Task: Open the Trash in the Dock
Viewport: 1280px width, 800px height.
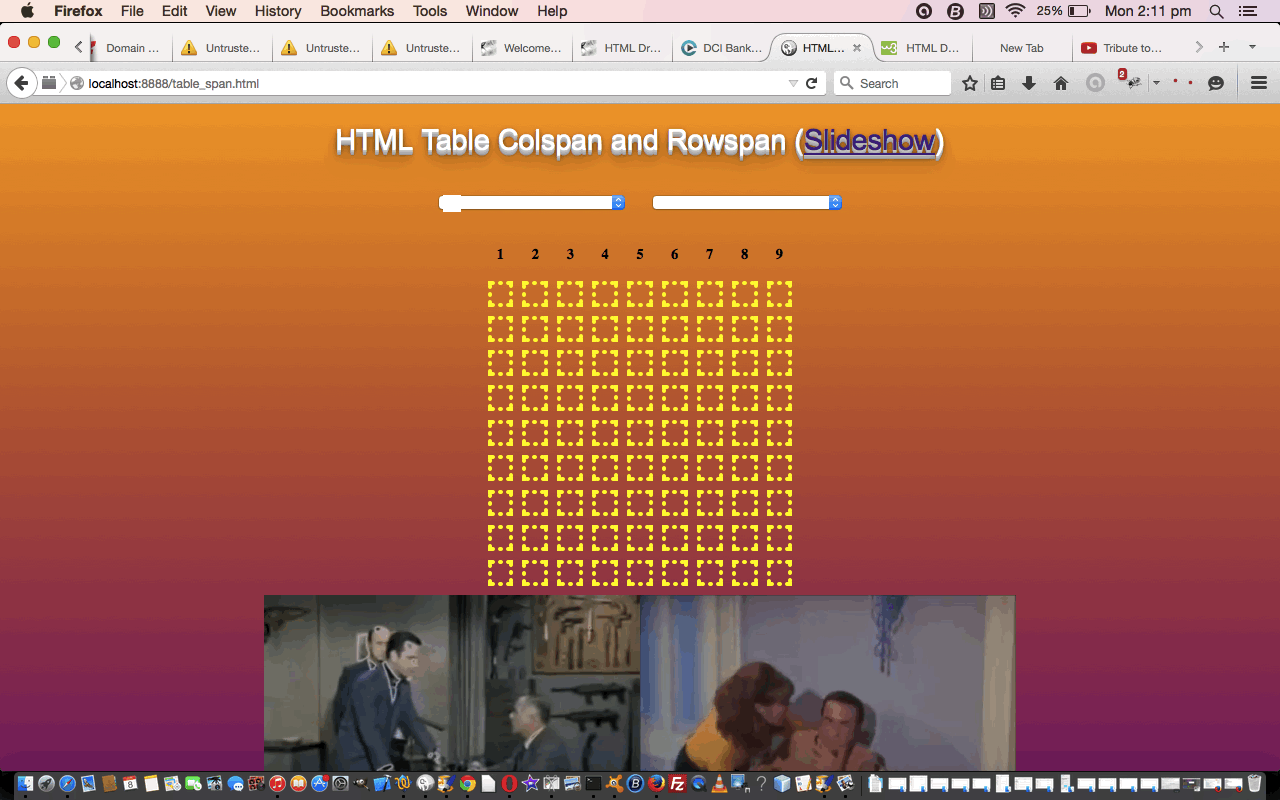Action: point(1255,784)
